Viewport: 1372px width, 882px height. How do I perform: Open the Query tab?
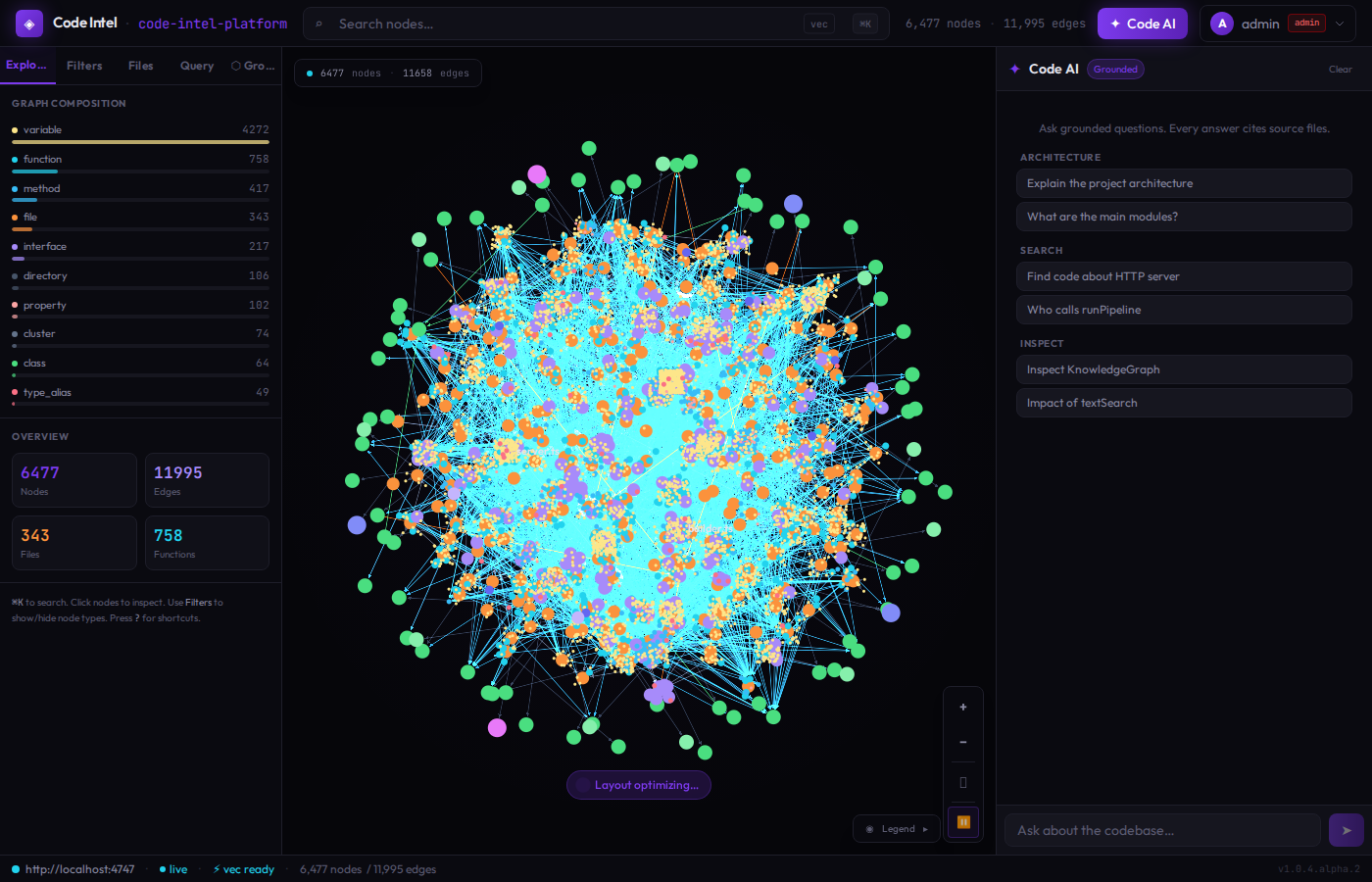(197, 66)
